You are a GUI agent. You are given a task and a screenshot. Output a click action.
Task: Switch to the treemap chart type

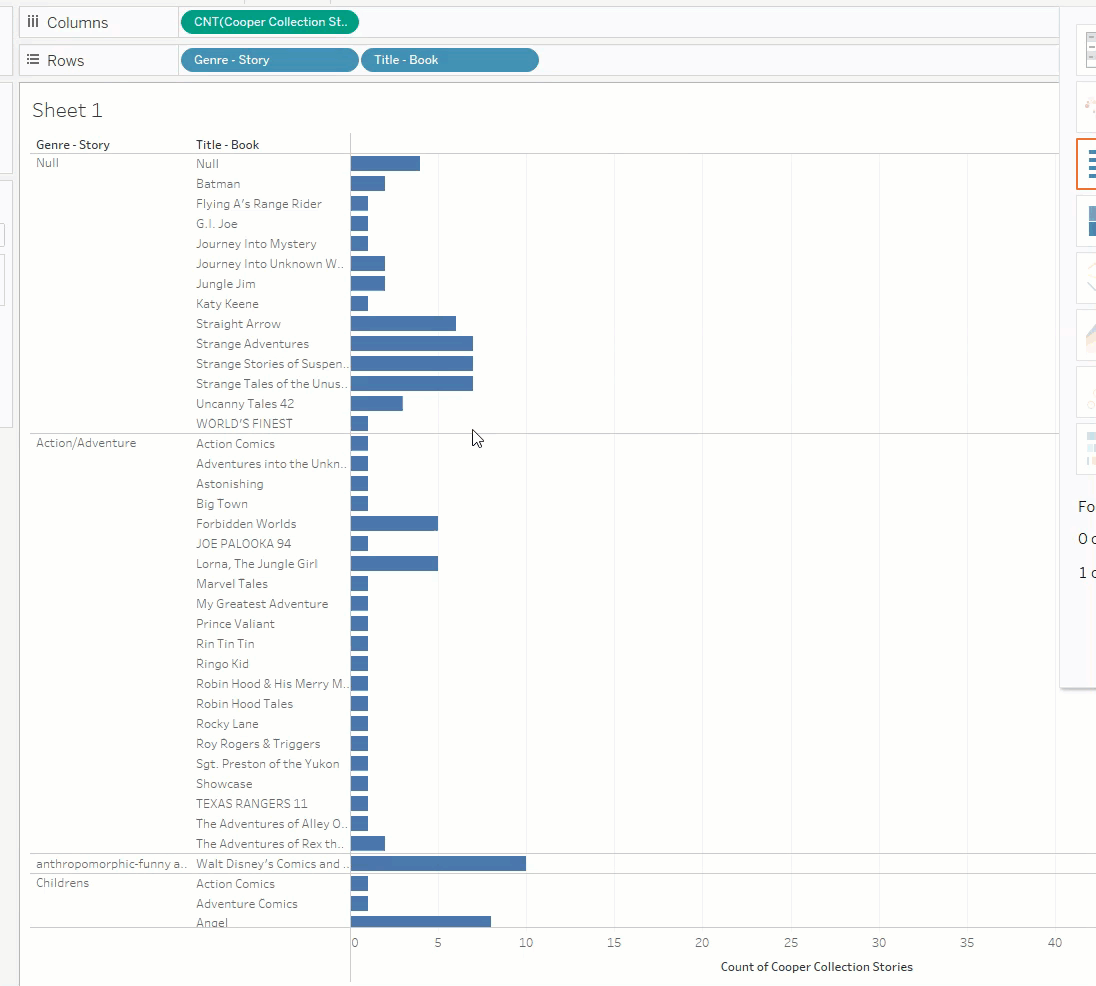point(1086,221)
